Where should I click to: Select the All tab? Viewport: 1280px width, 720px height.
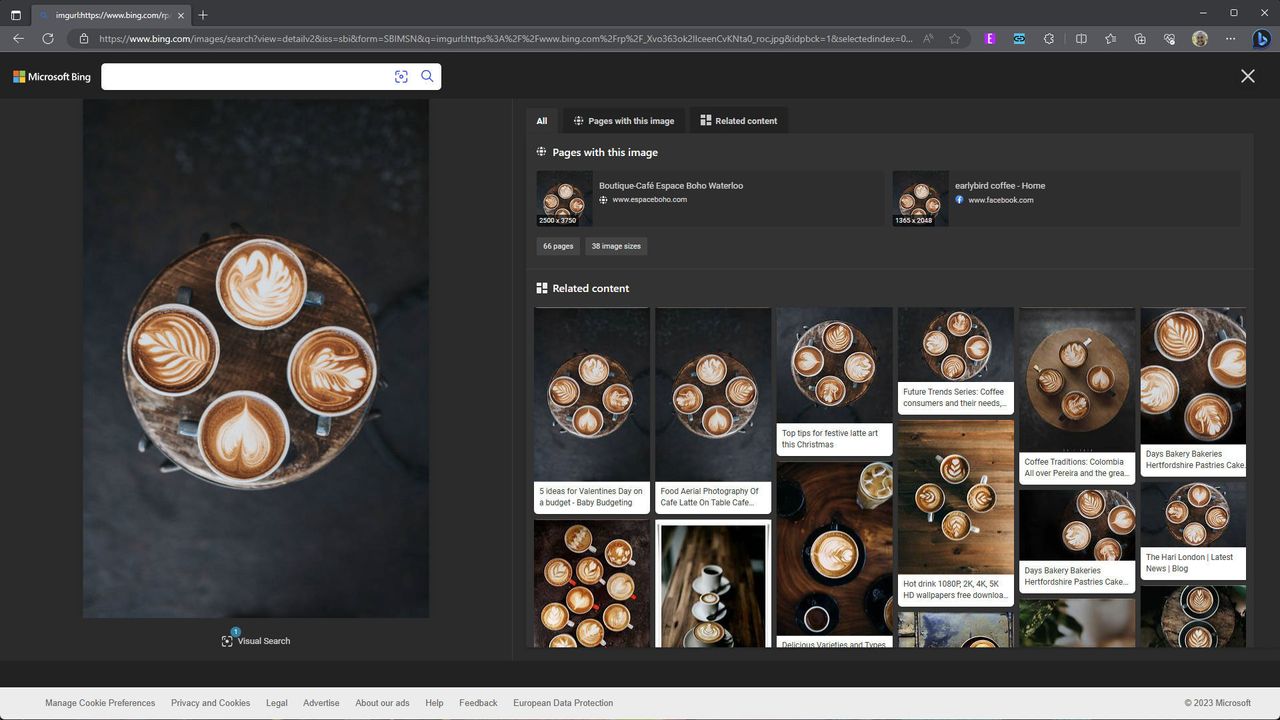[542, 121]
